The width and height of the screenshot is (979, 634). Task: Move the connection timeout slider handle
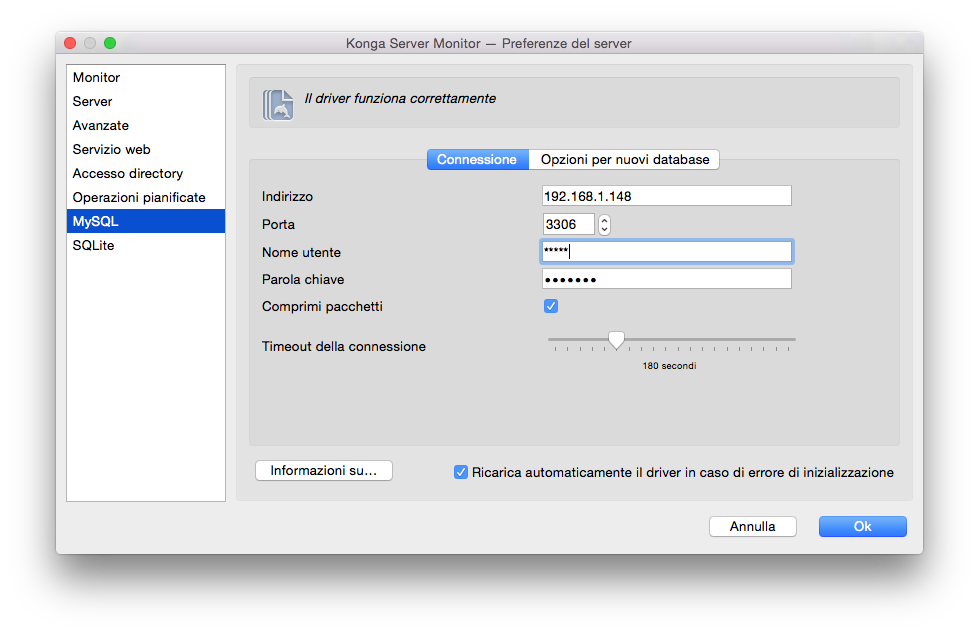(616, 340)
